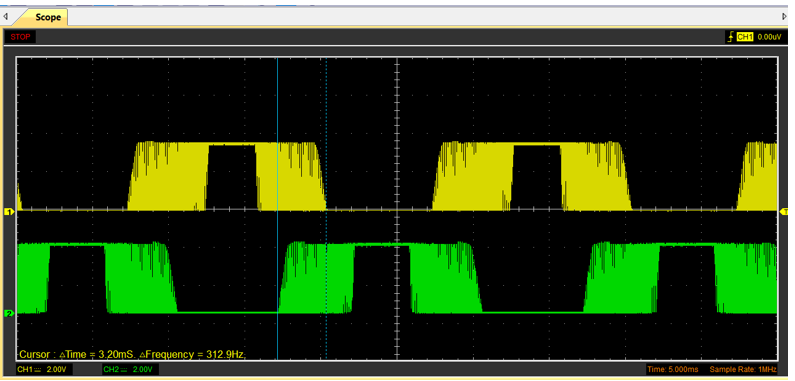Select the green channel 2 ground marker
795x381 pixels.
coord(9,314)
